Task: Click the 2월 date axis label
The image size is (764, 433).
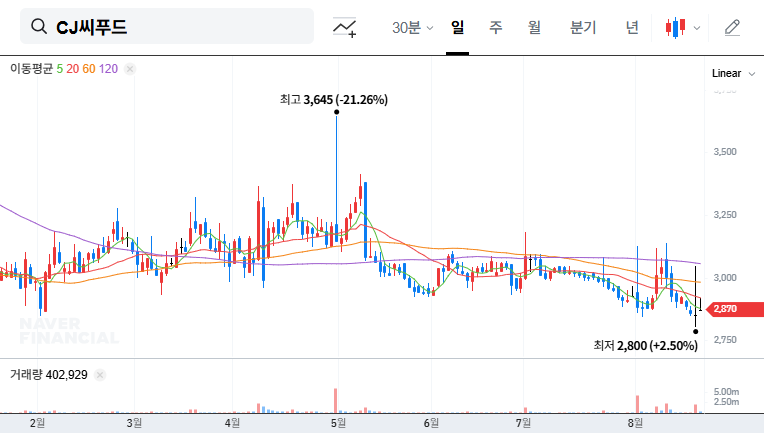Action: pyautogui.click(x=37, y=423)
